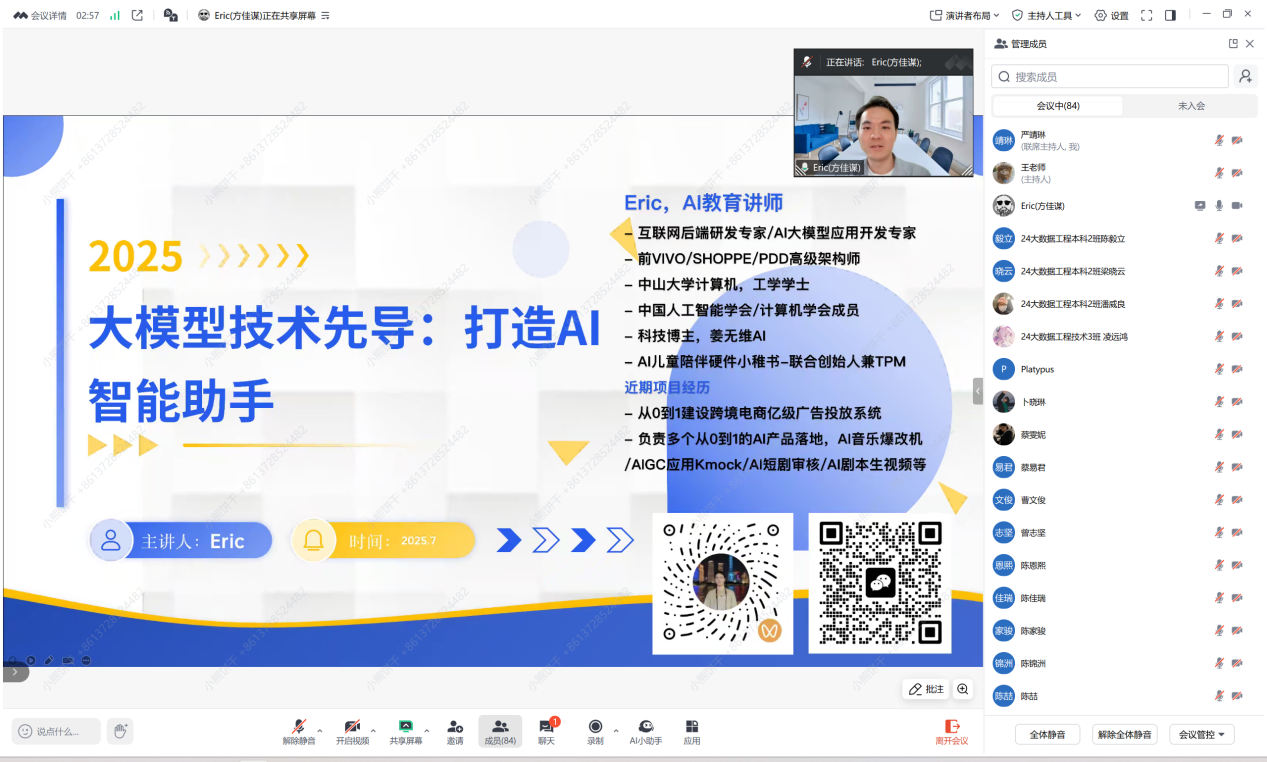Start recording with the 录制 icon
Screen dimensions: 1267x762
(596, 731)
